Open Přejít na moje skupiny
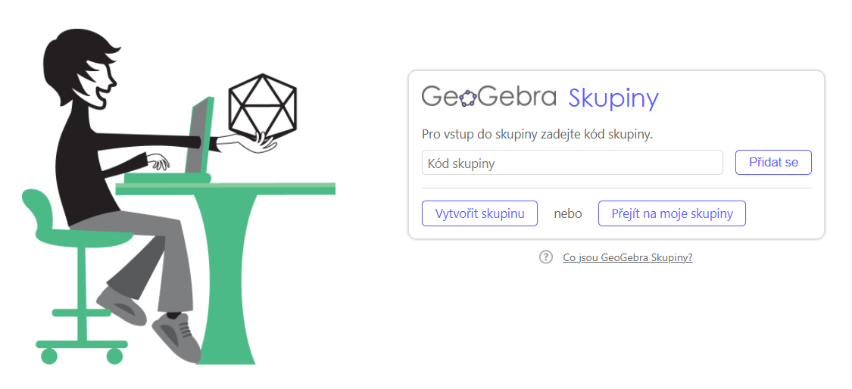 tap(672, 214)
